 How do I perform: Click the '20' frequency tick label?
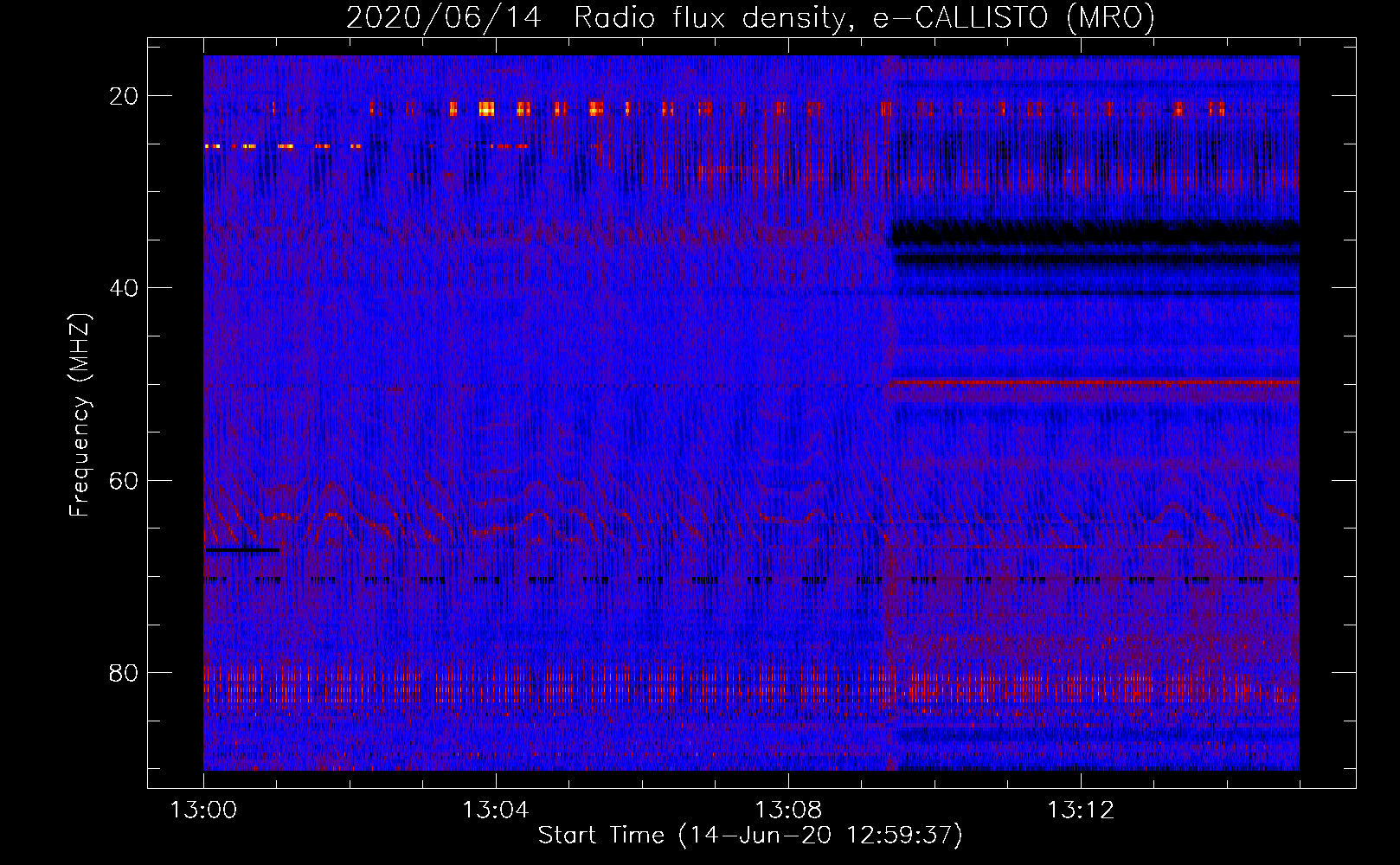[x=124, y=96]
